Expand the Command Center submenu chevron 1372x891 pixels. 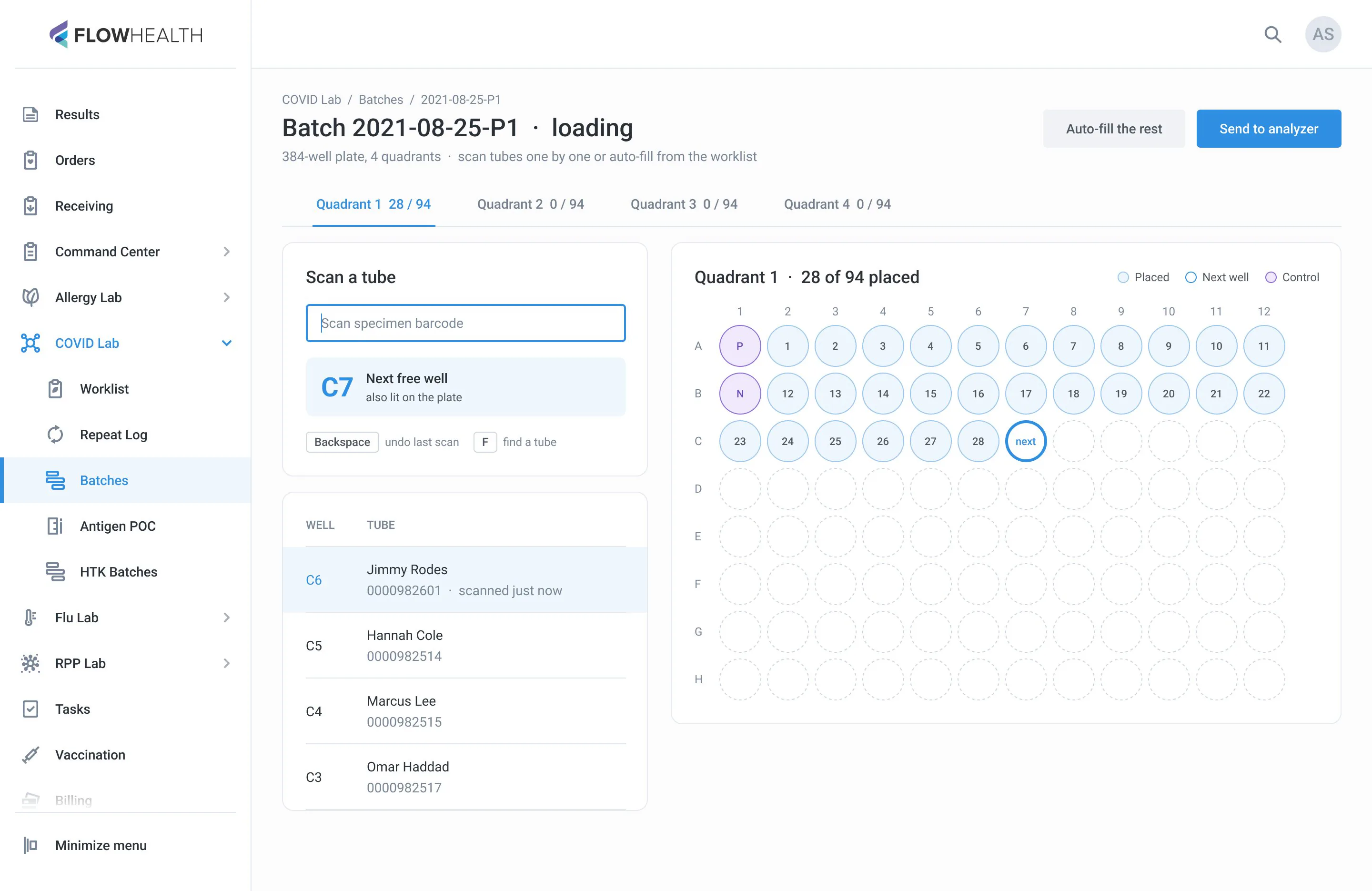[227, 252]
